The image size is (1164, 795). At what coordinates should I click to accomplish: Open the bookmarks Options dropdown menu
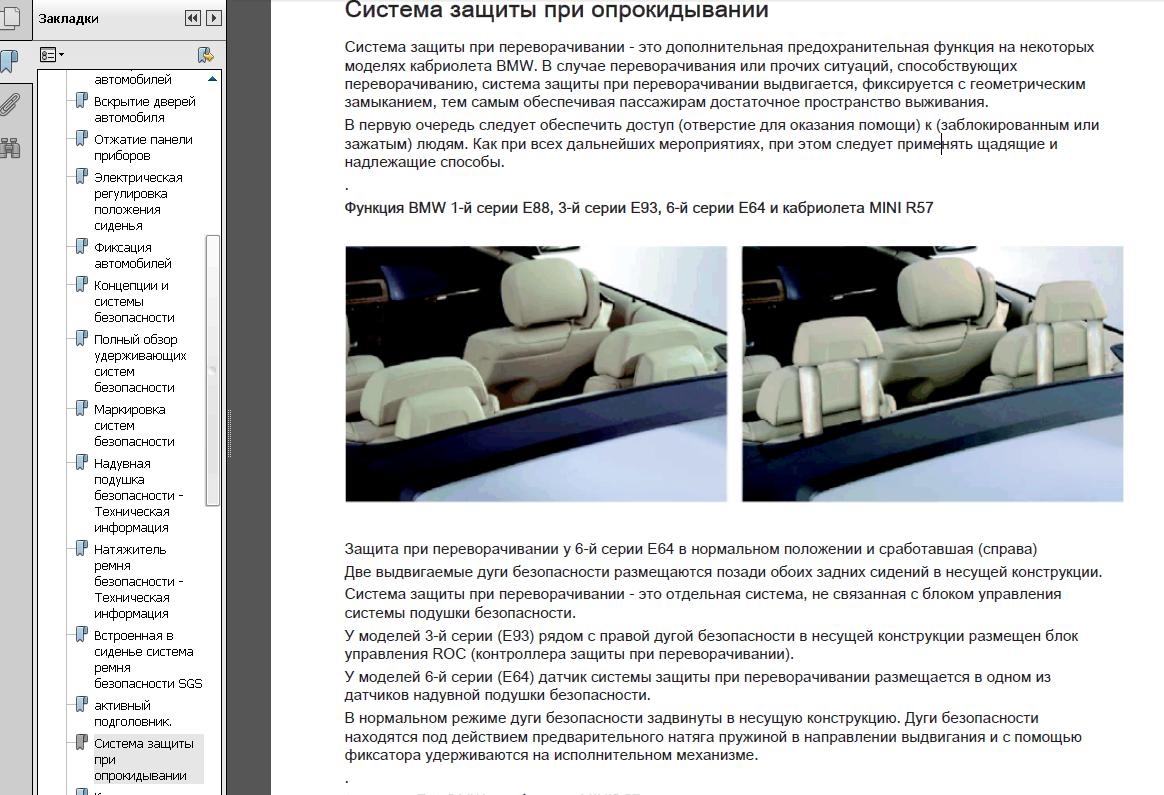[51, 54]
